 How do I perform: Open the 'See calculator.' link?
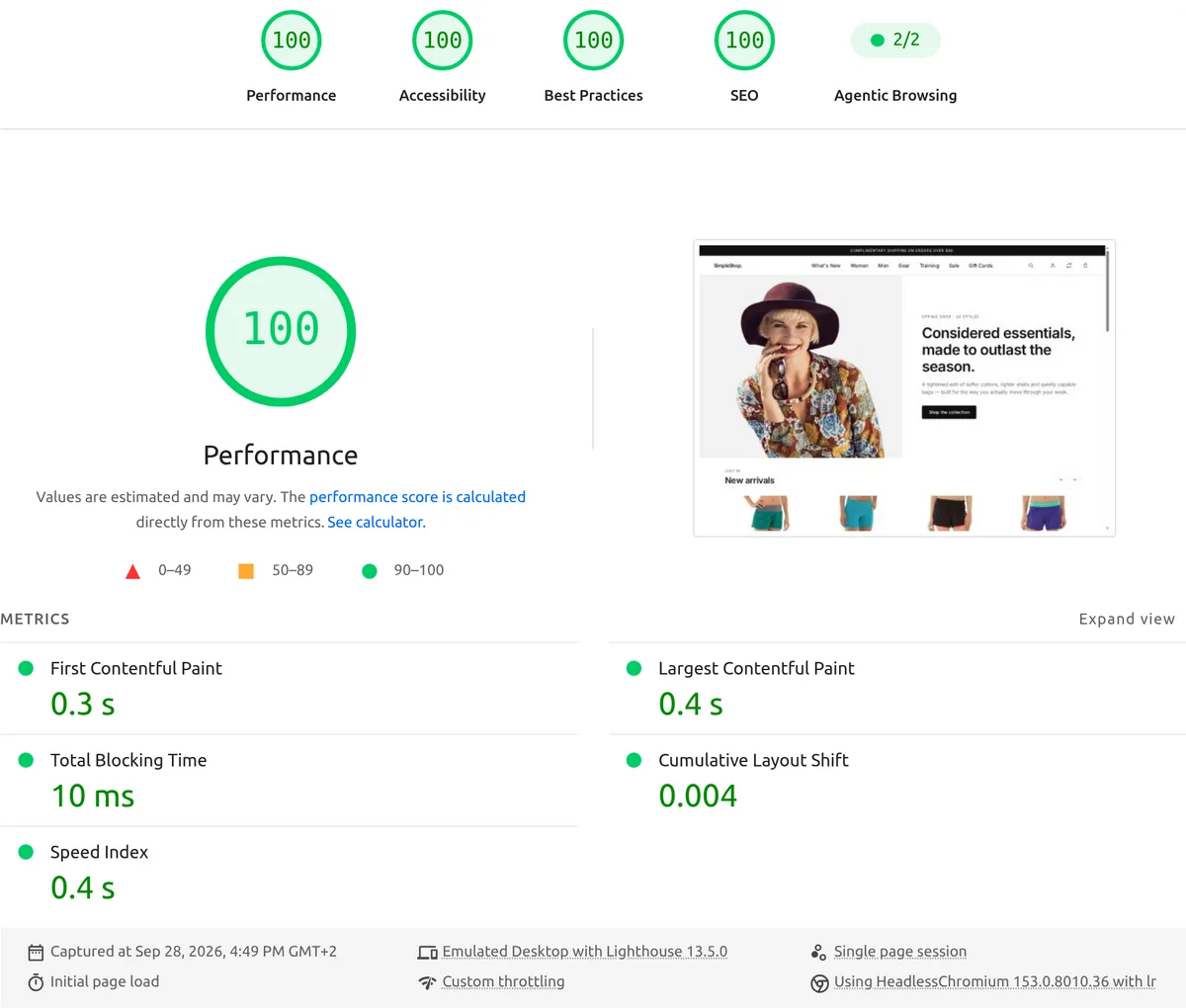[x=377, y=522]
